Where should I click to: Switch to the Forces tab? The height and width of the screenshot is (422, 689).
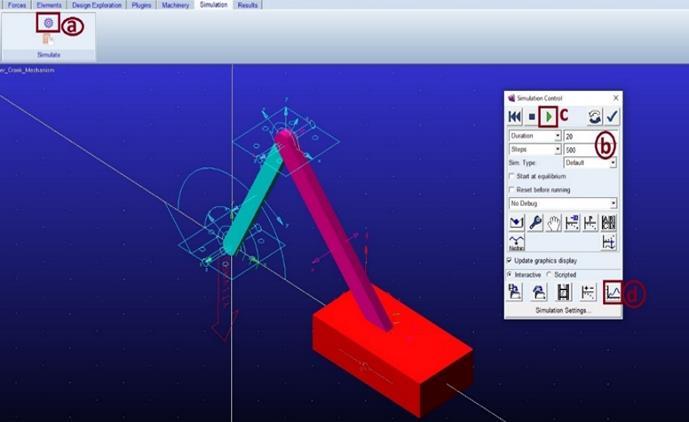(17, 5)
